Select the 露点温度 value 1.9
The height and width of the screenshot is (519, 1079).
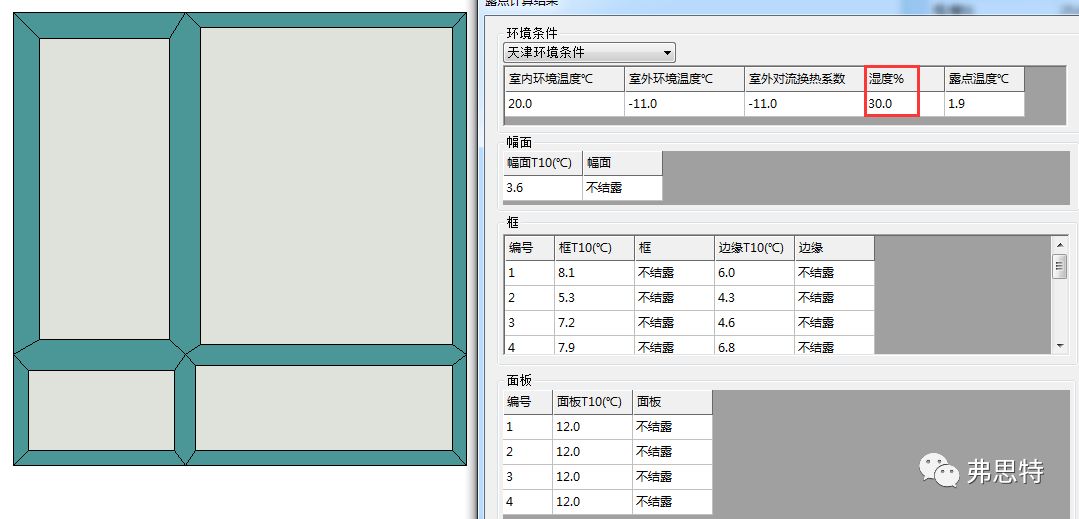point(984,104)
